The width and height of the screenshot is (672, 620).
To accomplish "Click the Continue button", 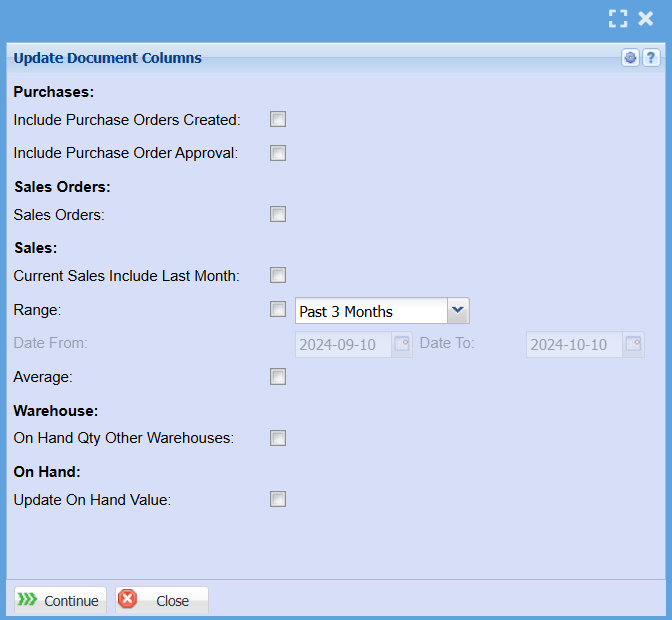I will click(x=60, y=600).
